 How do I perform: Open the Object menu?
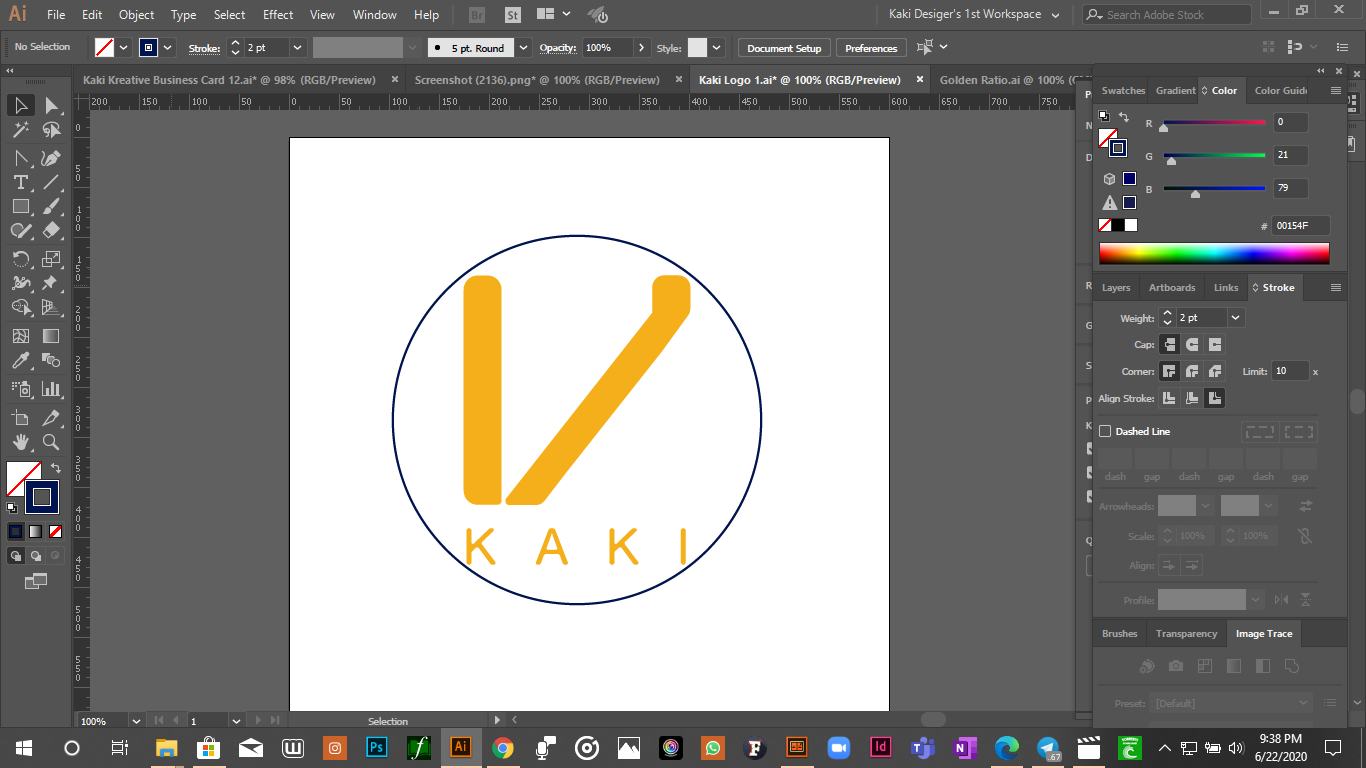tap(136, 15)
